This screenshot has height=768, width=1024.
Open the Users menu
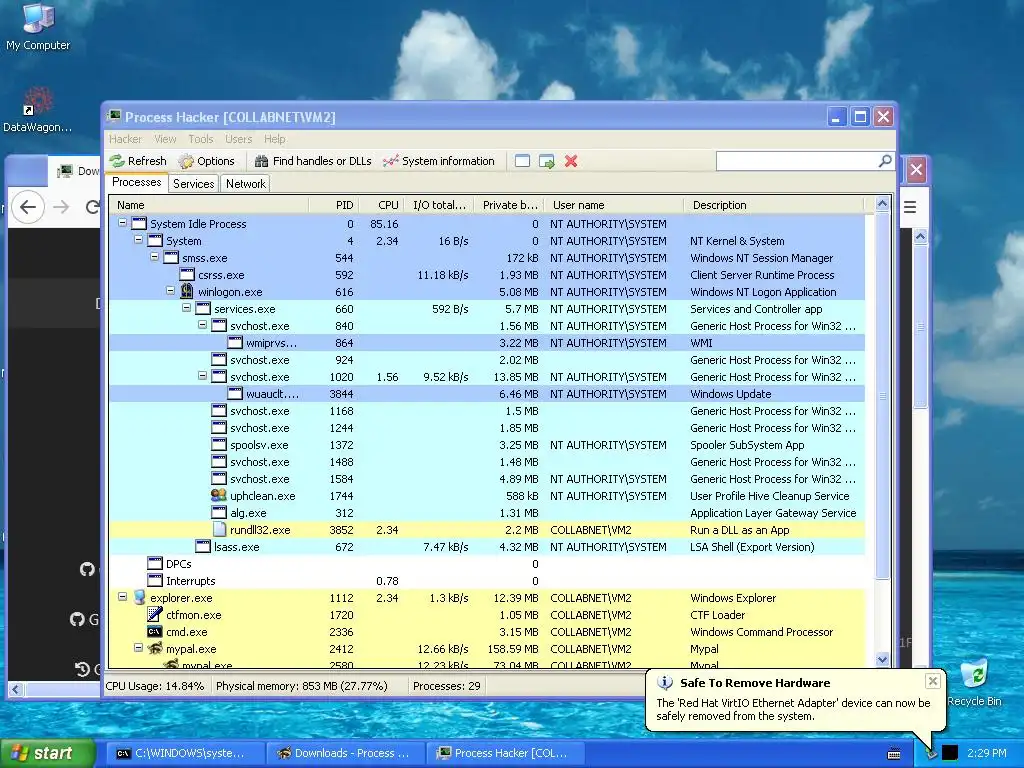click(x=238, y=139)
